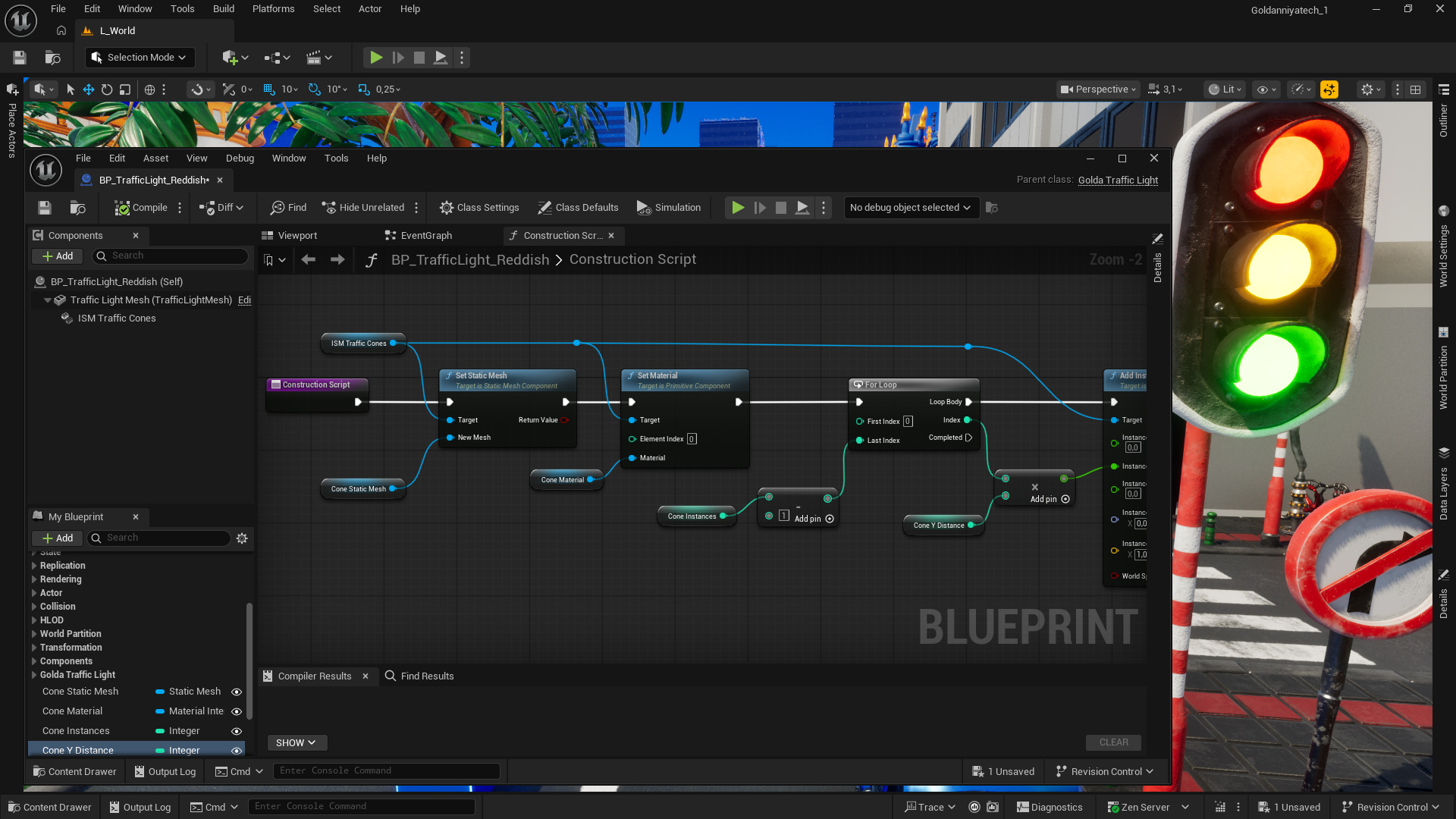Viewport: 1456px width, 819px height.
Task: Clear the compiler results
Action: pyautogui.click(x=1113, y=743)
